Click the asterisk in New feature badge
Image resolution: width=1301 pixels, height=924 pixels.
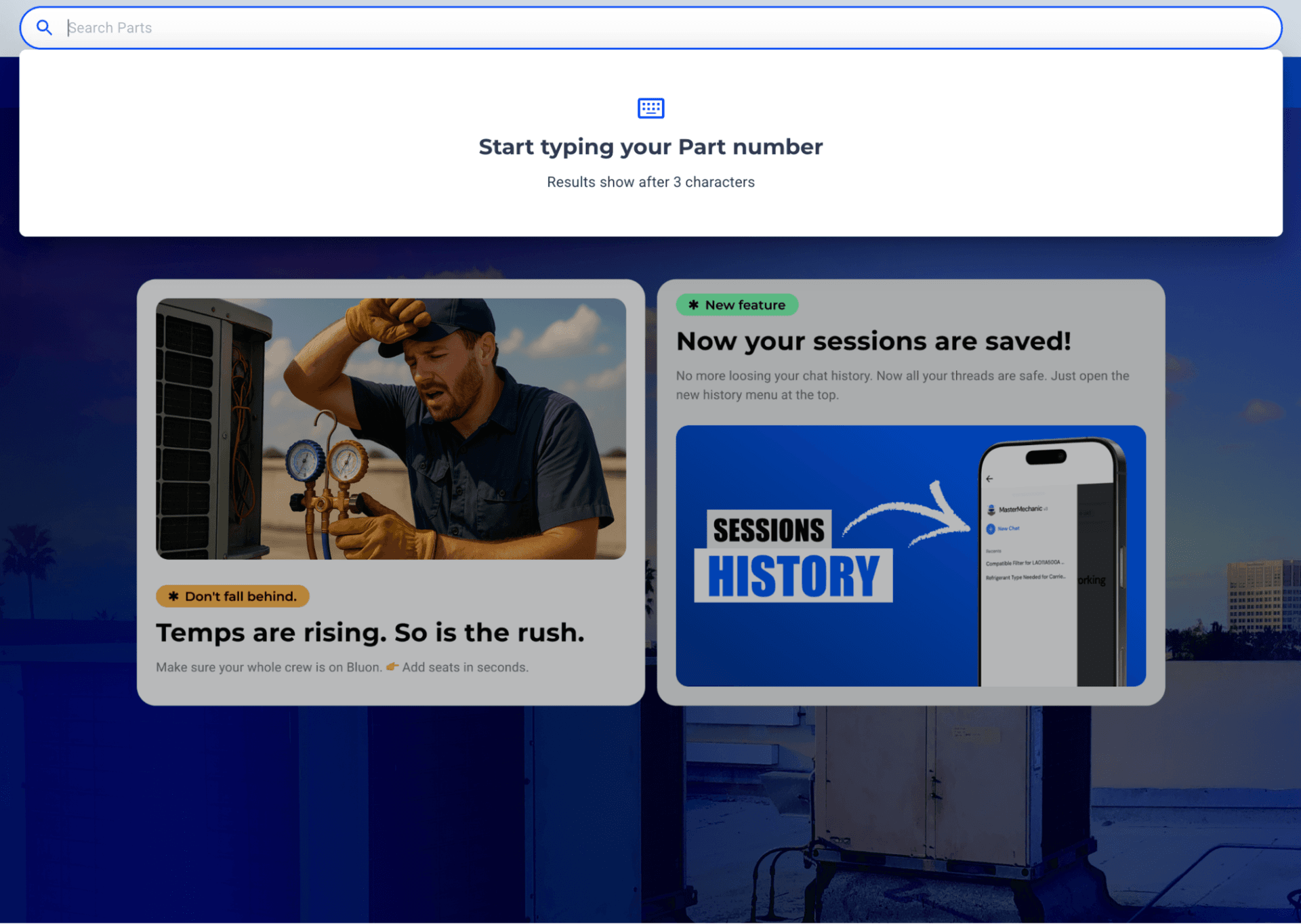(x=693, y=305)
